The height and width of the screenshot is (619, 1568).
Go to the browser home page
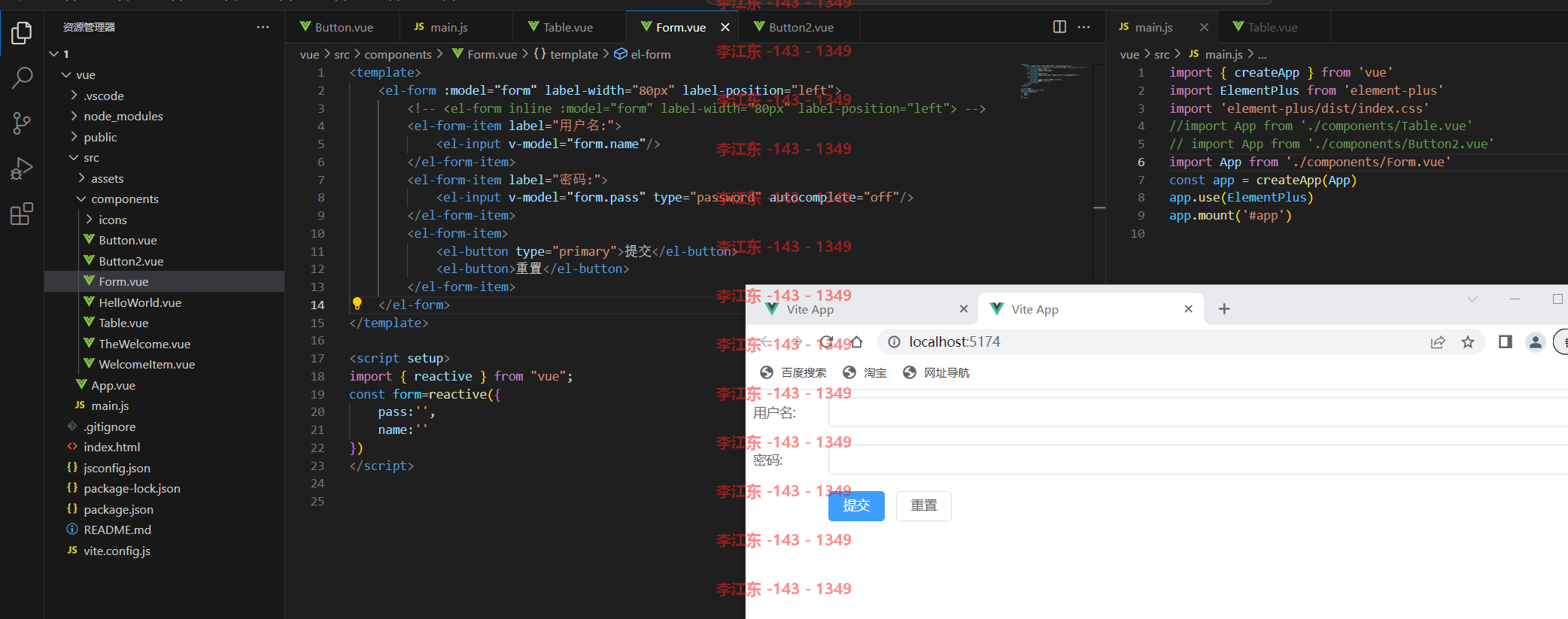[x=856, y=342]
